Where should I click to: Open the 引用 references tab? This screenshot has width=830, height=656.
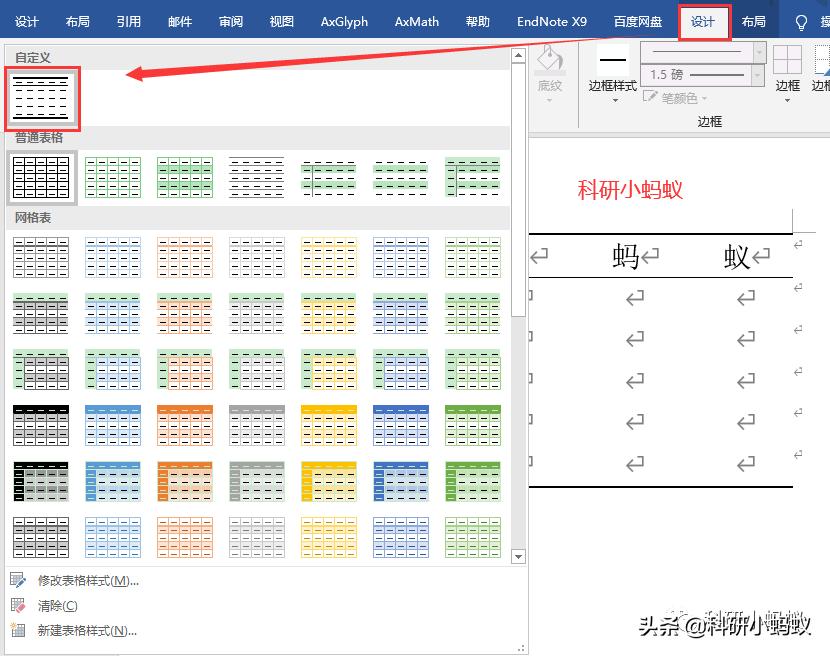click(129, 22)
